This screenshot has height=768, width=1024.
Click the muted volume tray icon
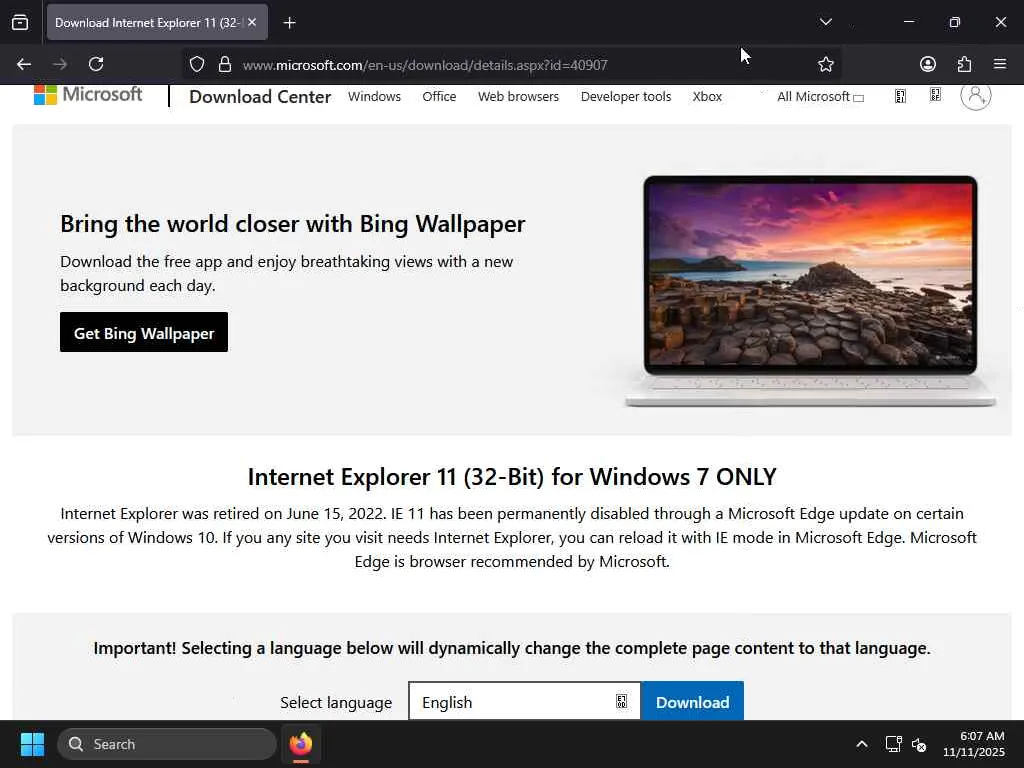920,744
